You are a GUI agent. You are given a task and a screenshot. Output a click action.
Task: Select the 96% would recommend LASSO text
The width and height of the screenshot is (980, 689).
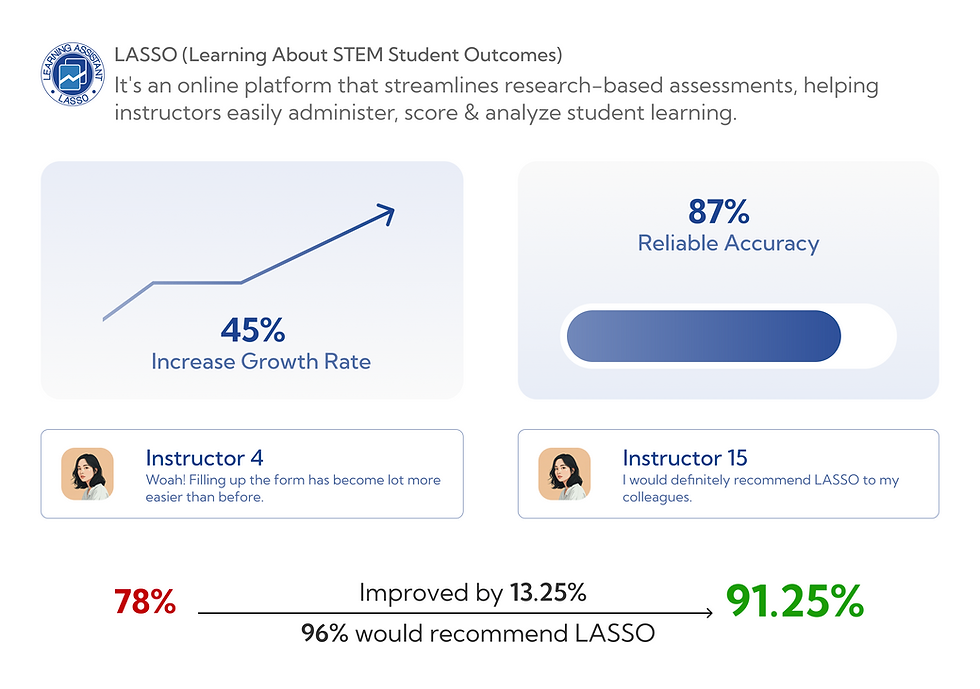(478, 633)
